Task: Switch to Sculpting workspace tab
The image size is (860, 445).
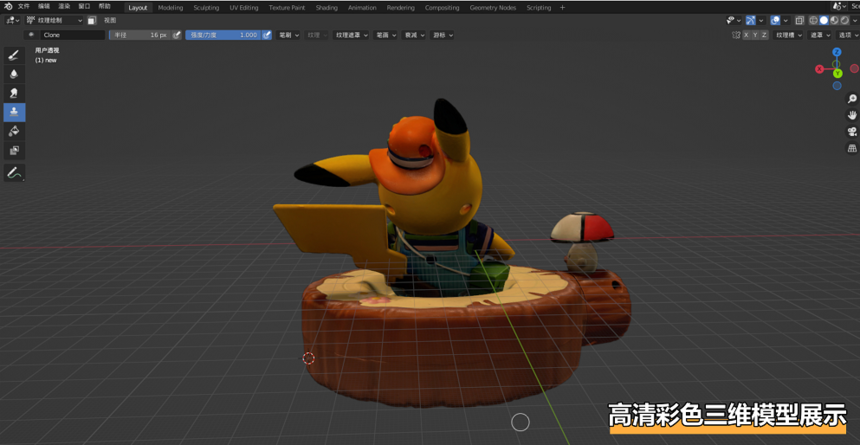Action: coord(206,8)
